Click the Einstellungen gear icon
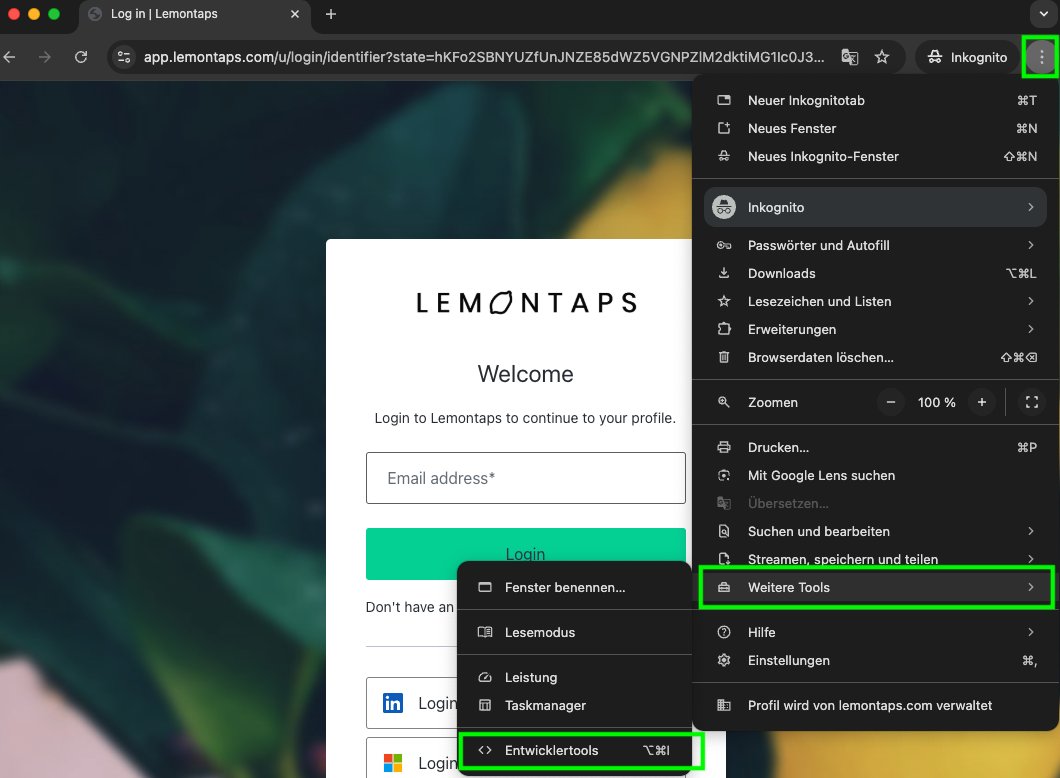1060x778 pixels. coord(723,660)
